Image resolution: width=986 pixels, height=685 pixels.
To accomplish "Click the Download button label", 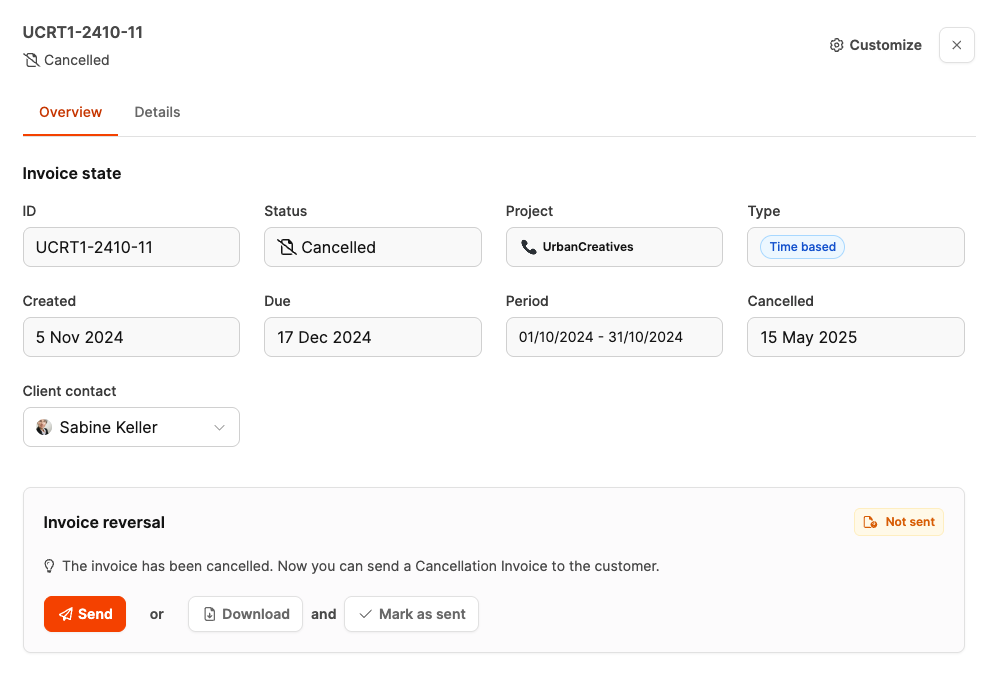I will (256, 614).
